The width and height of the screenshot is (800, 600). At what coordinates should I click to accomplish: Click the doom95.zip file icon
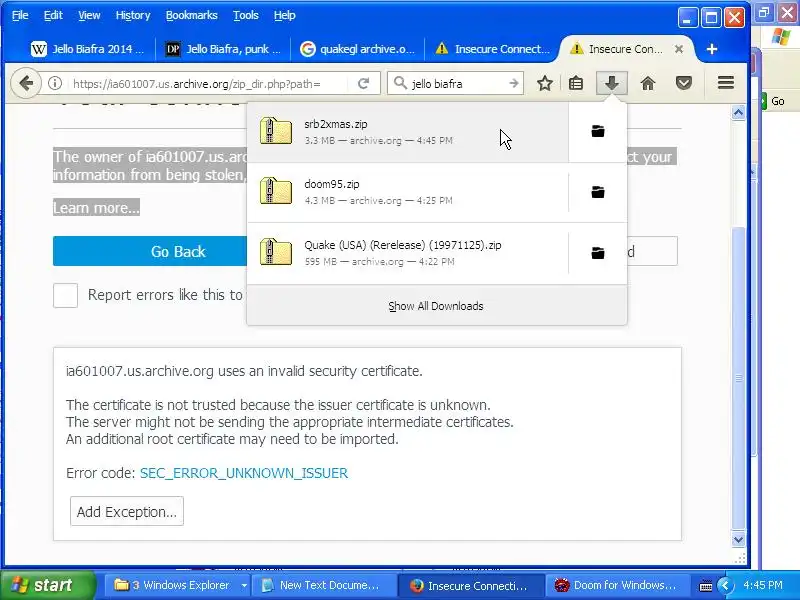point(276,191)
